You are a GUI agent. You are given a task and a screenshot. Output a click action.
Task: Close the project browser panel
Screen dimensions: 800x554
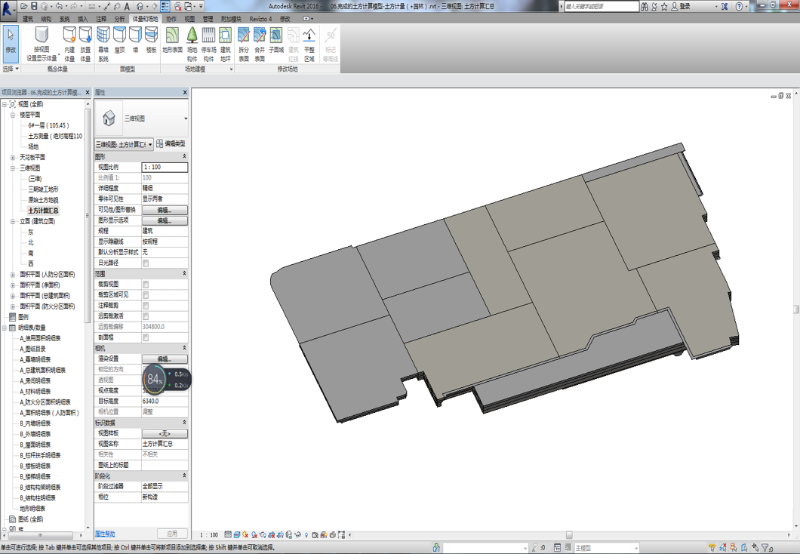(x=87, y=92)
